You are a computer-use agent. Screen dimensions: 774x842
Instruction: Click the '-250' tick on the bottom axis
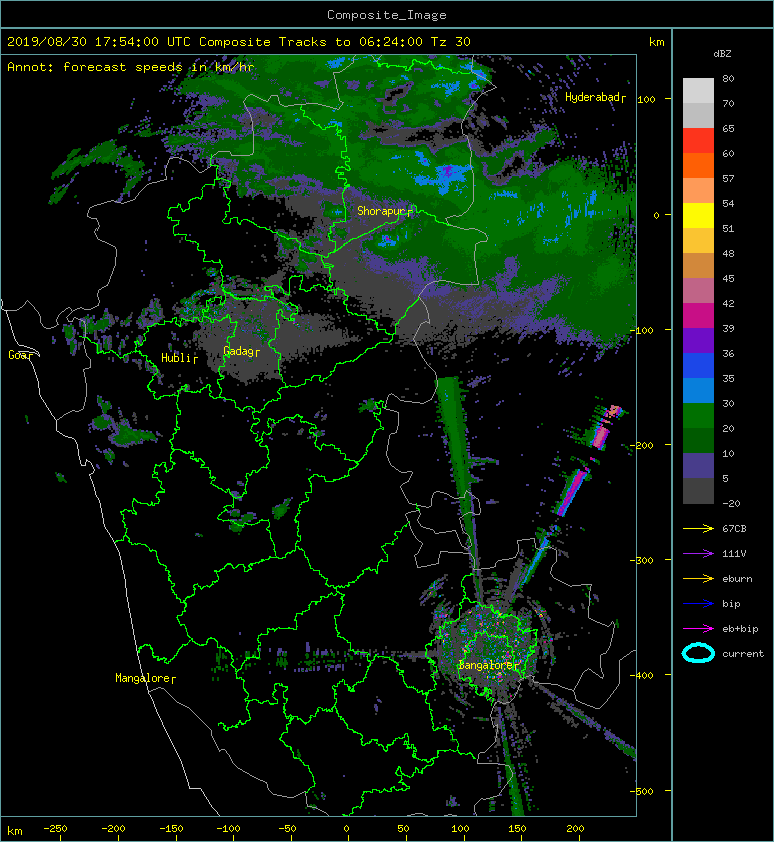pos(55,829)
